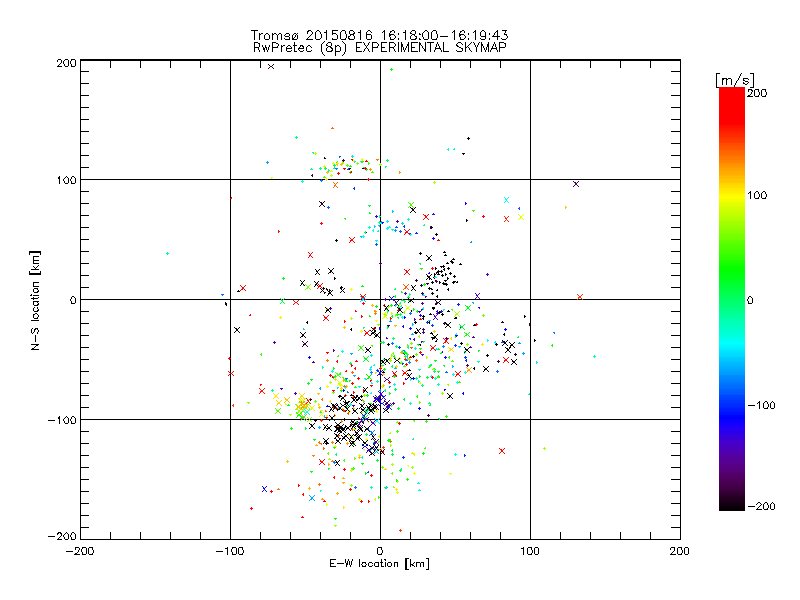Click the "100" tick label on E-W axis

click(530, 551)
